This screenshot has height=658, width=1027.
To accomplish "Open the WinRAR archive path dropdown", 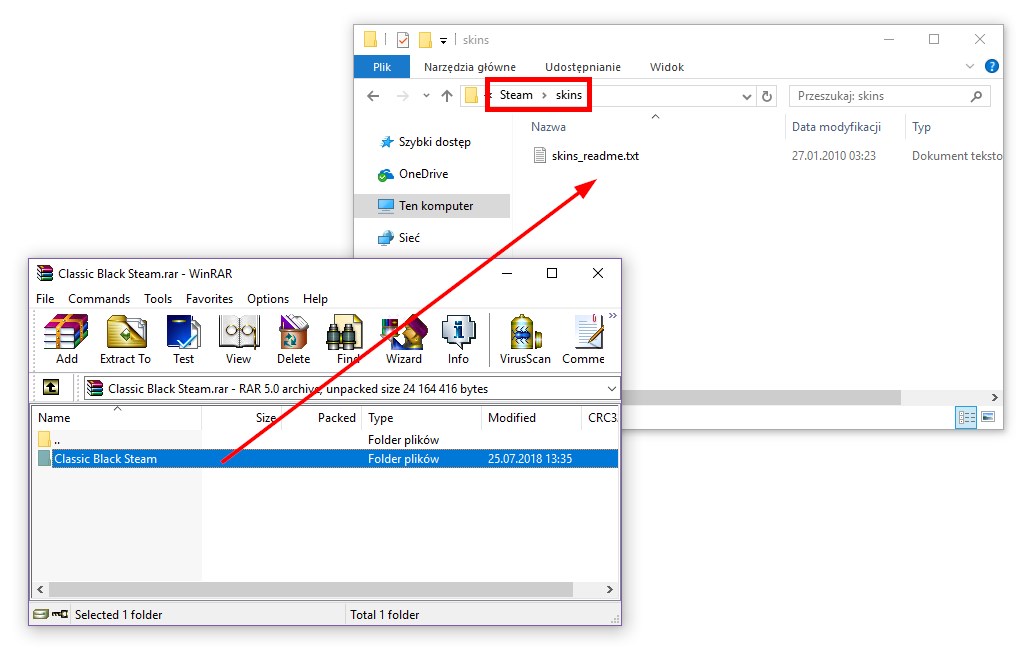I will click(x=612, y=388).
